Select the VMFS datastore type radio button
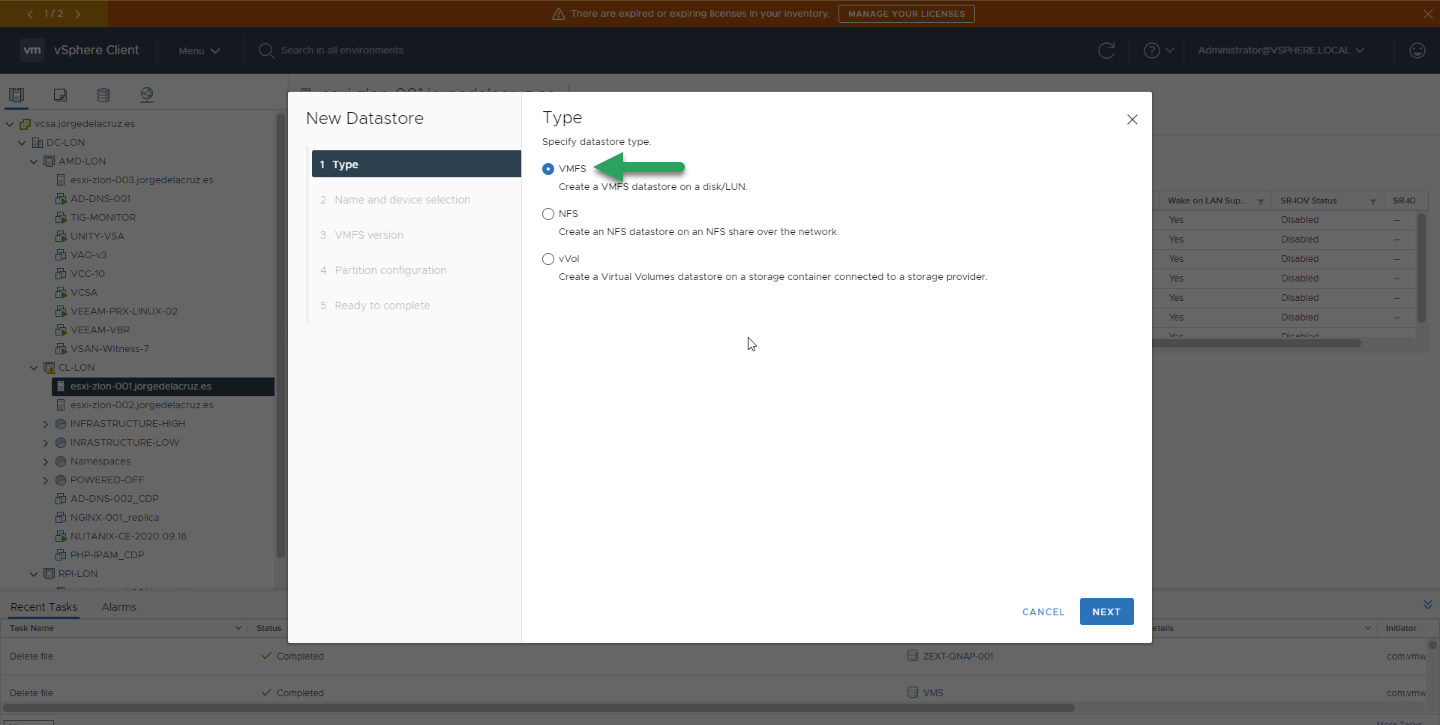The width and height of the screenshot is (1440, 725). tap(548, 169)
